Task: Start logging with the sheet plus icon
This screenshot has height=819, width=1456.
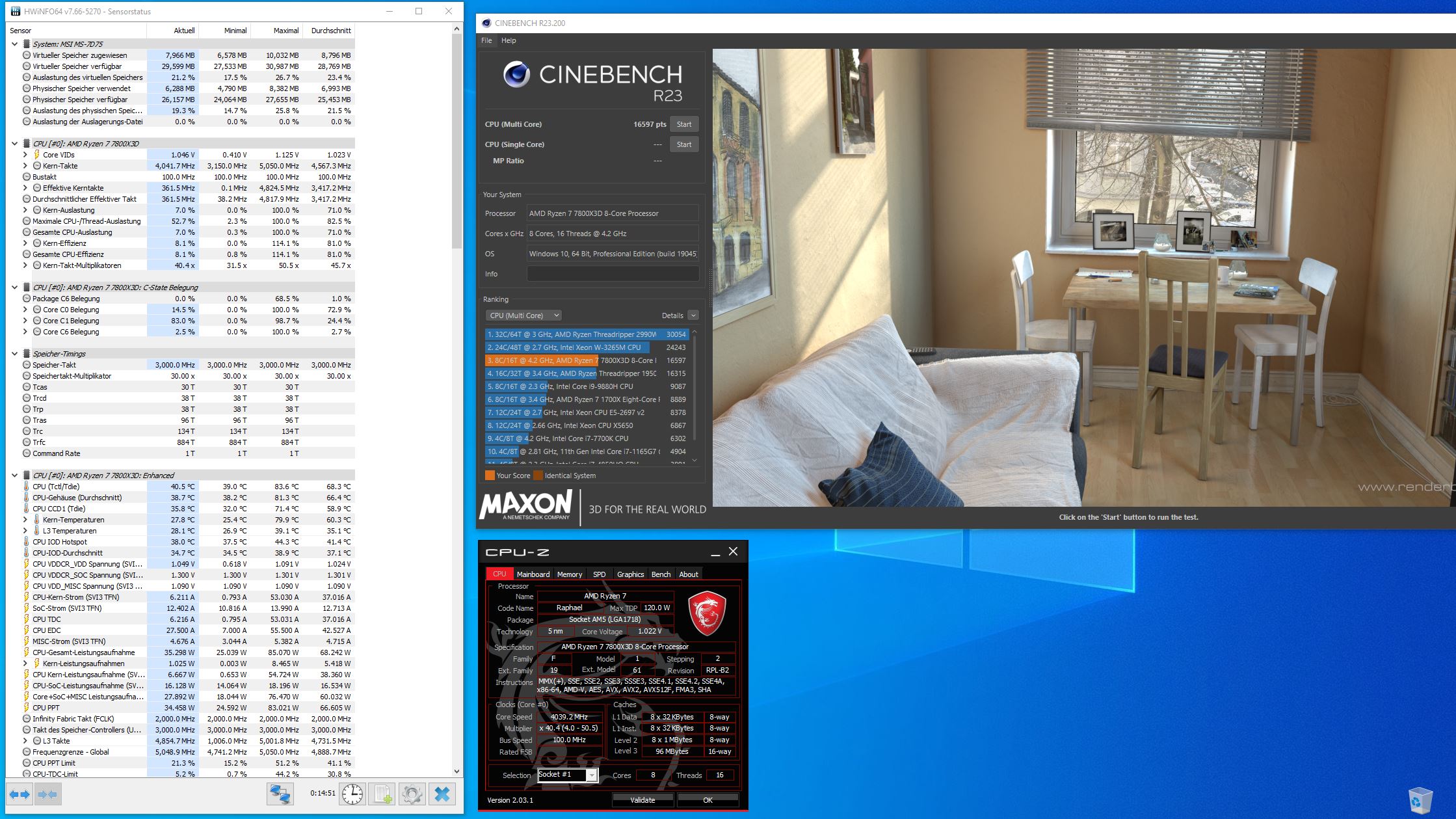Action: [382, 794]
